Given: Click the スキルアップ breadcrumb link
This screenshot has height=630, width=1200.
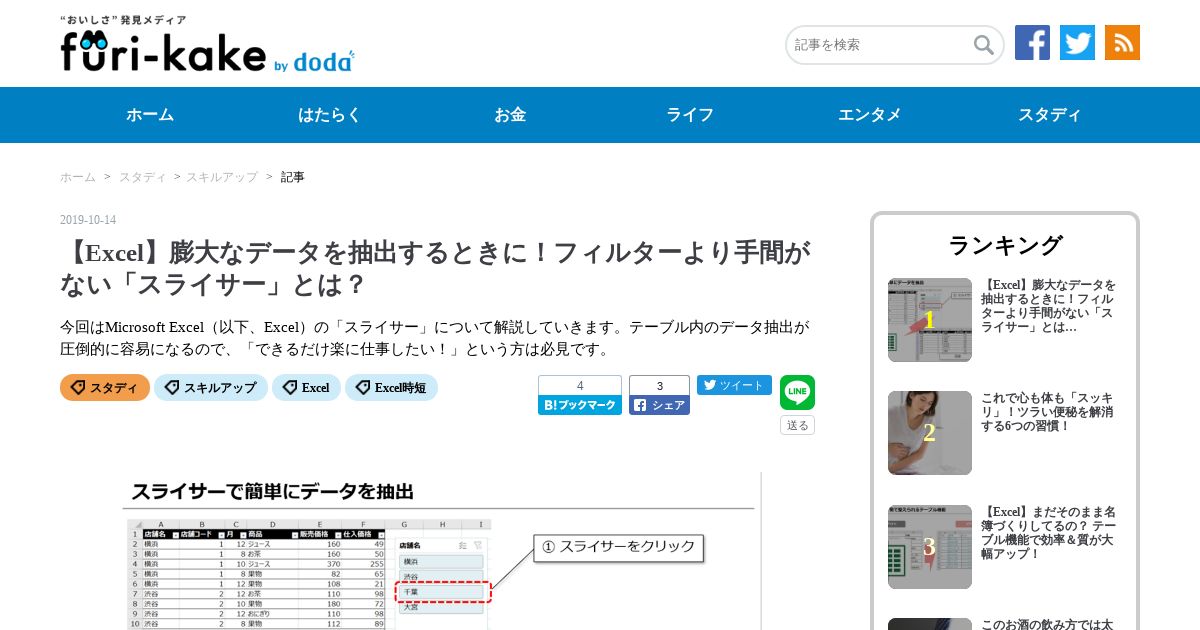Looking at the screenshot, I should pos(222,177).
